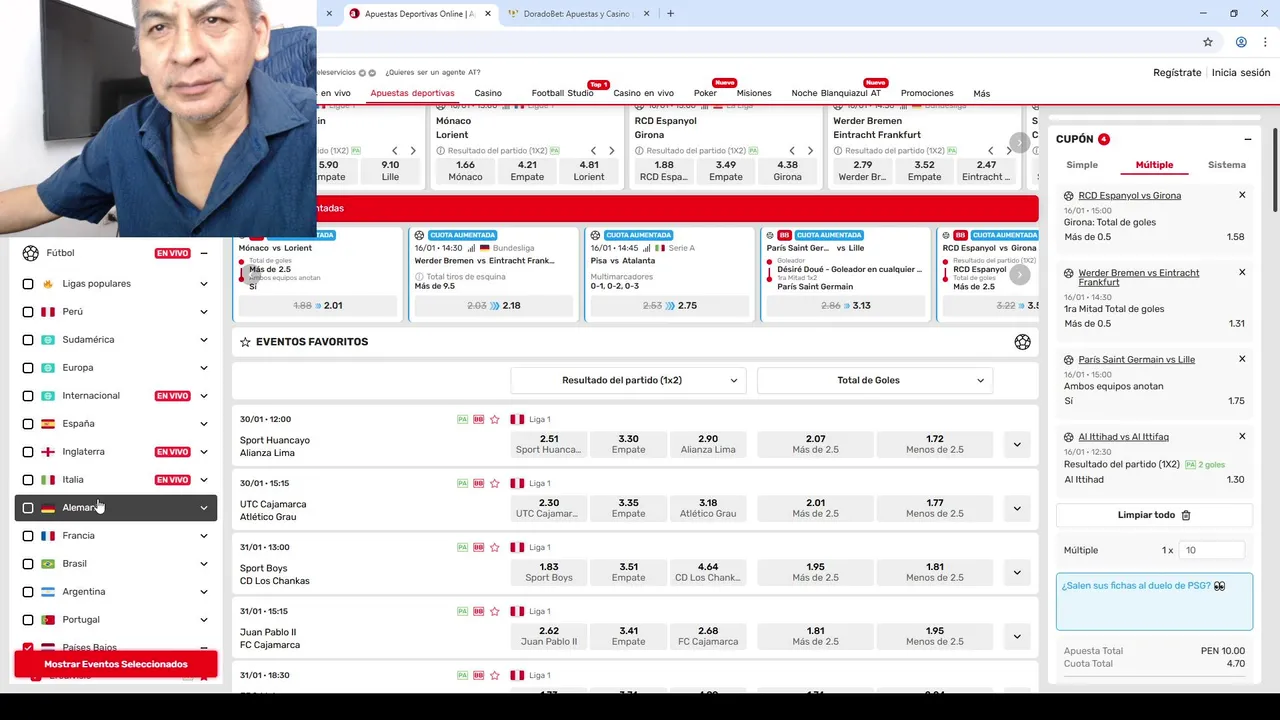This screenshot has height=720, width=1280.
Task: Select Sport Boys 1.83 odds
Action: (549, 572)
